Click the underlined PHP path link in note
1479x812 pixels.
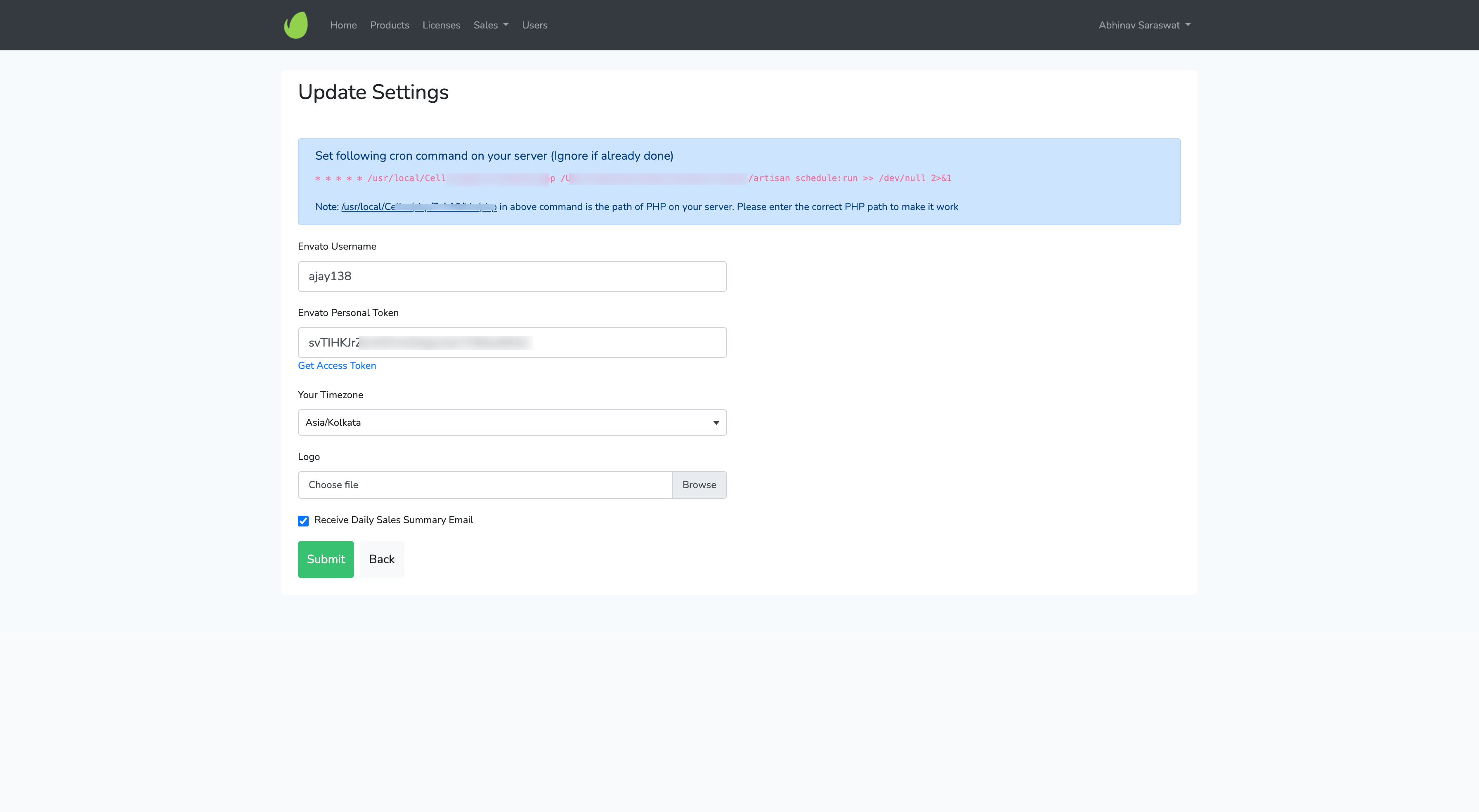tap(418, 207)
